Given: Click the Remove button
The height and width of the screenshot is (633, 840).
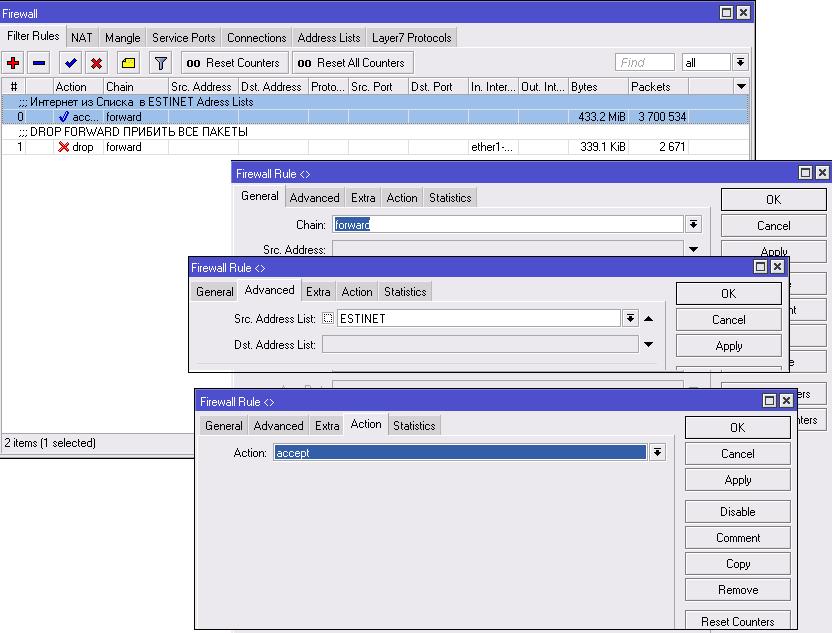Looking at the screenshot, I should [x=738, y=590].
